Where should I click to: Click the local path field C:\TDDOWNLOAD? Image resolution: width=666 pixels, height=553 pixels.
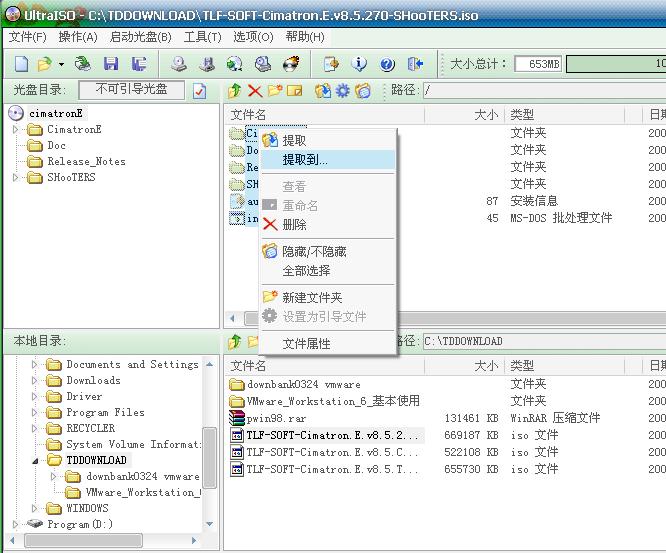pos(545,341)
